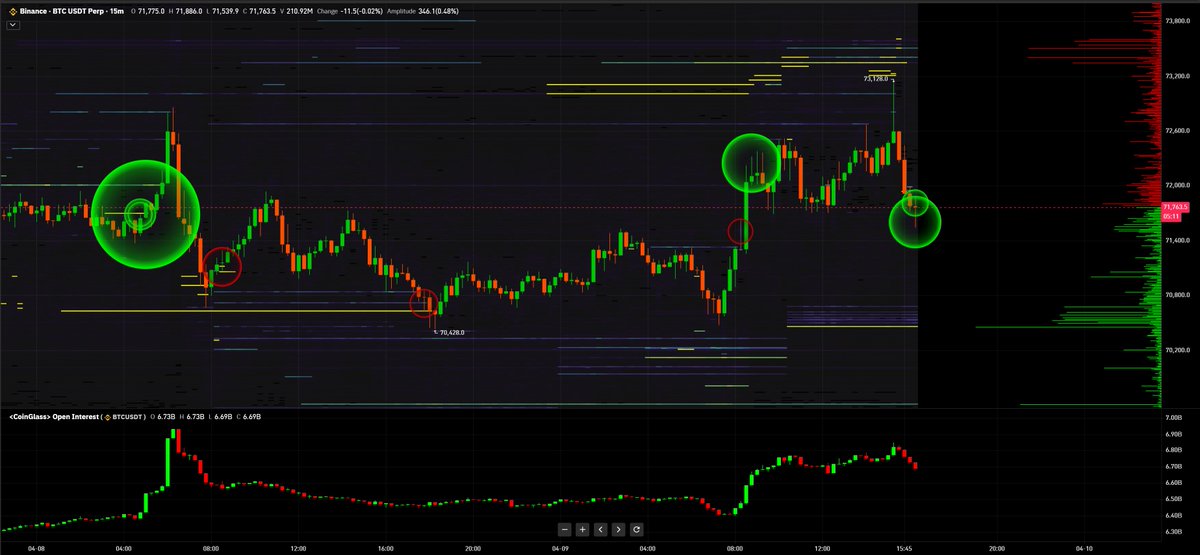
Task: Click the 15:45 time label on axis
Action: (x=907, y=548)
